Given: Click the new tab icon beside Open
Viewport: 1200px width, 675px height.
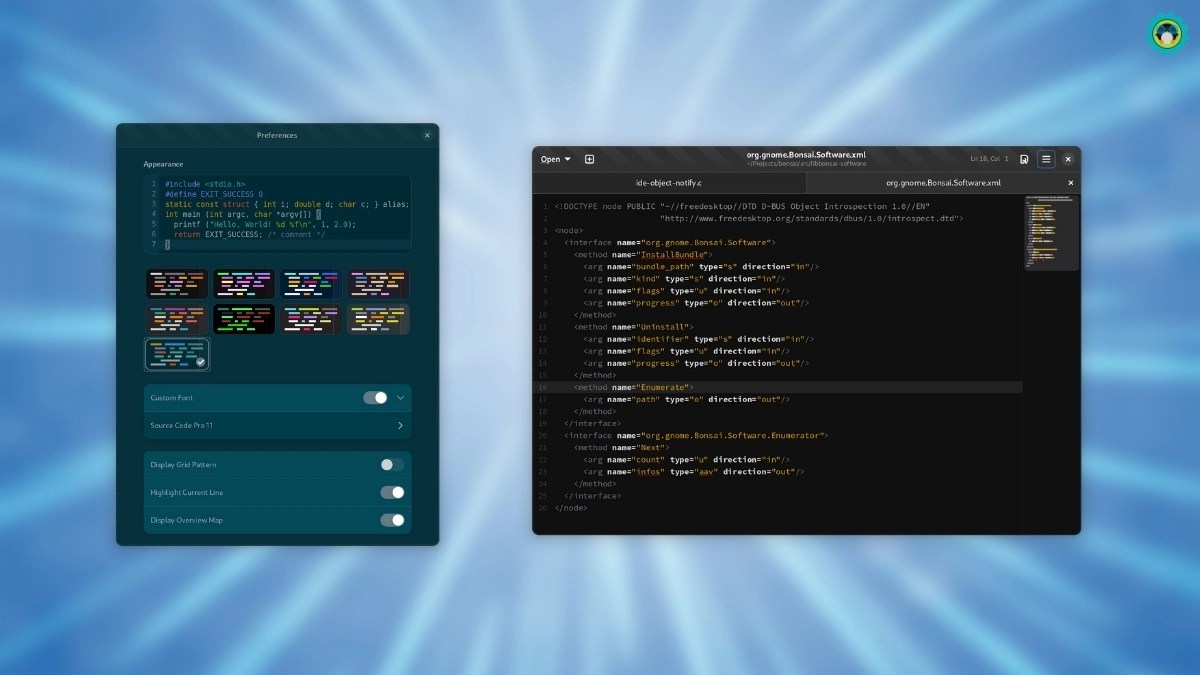Looking at the screenshot, I should click(589, 159).
